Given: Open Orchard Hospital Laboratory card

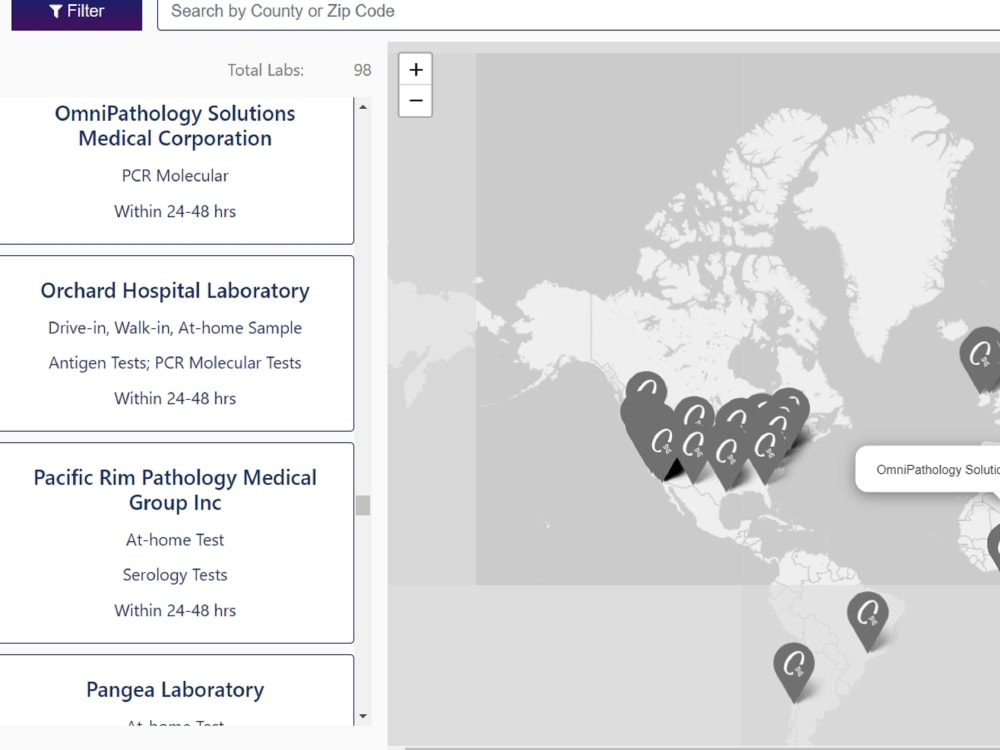Looking at the screenshot, I should point(175,344).
